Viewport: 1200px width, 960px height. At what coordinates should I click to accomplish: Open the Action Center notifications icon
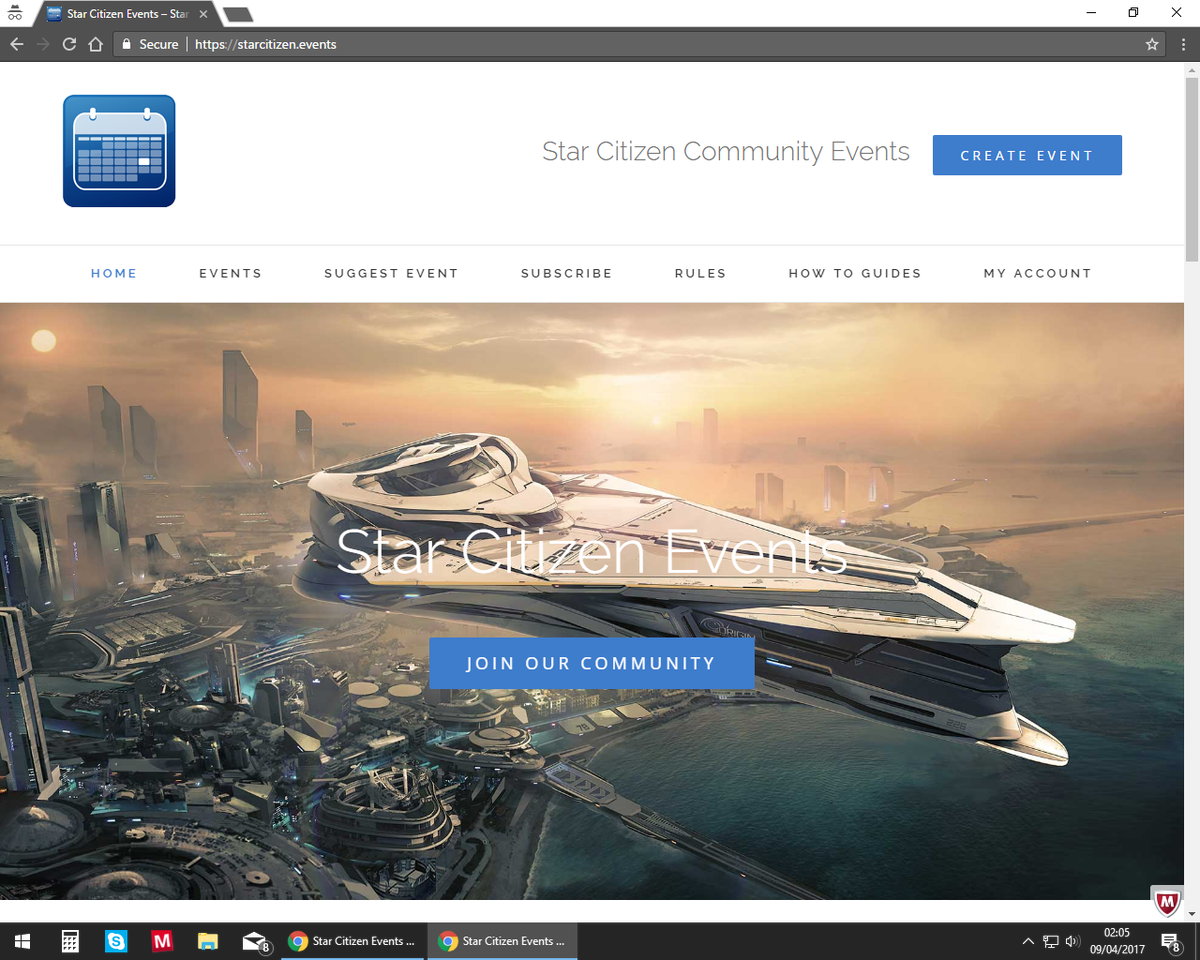tap(1170, 941)
